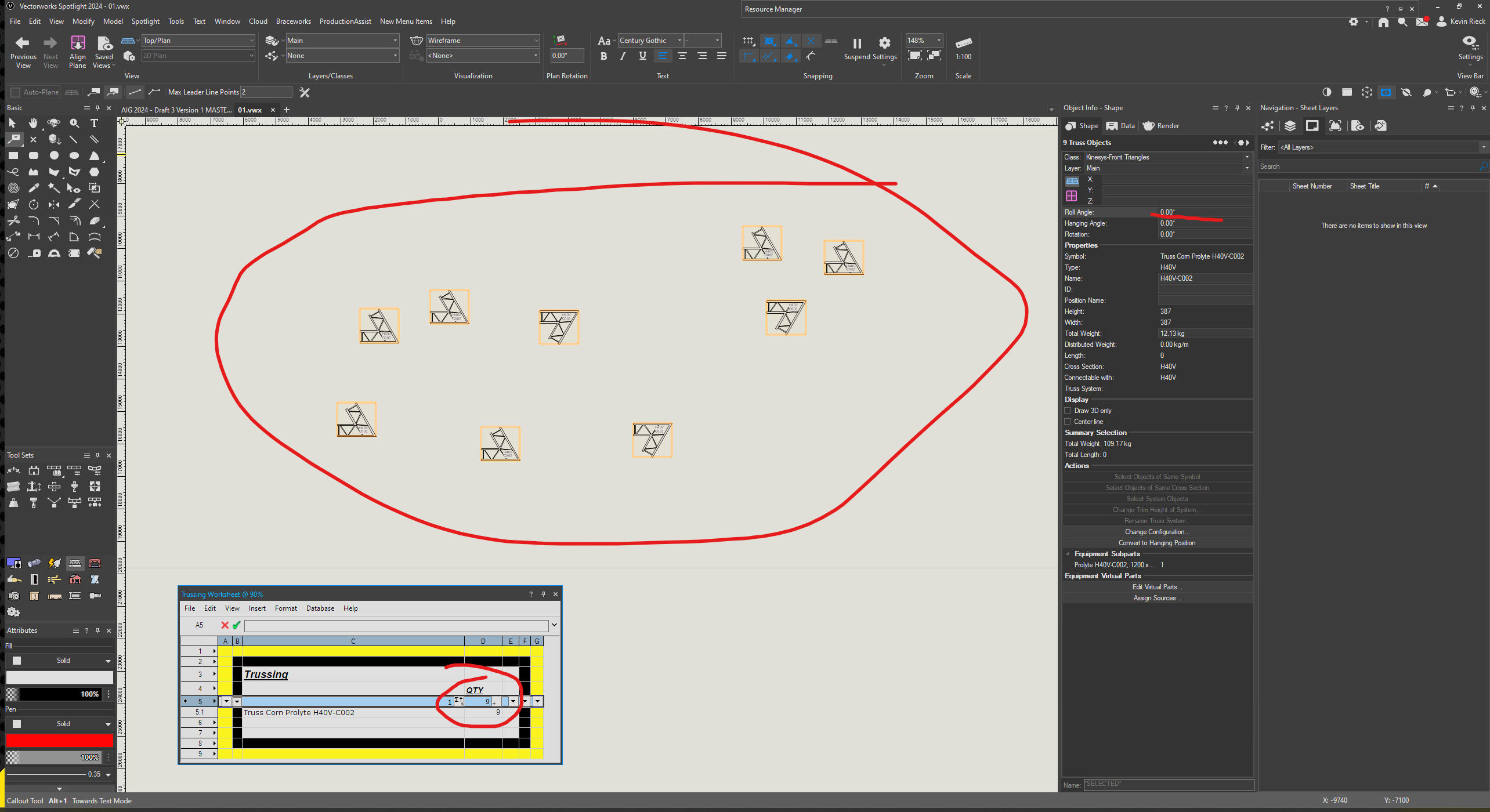Select the Text tool

93,123
